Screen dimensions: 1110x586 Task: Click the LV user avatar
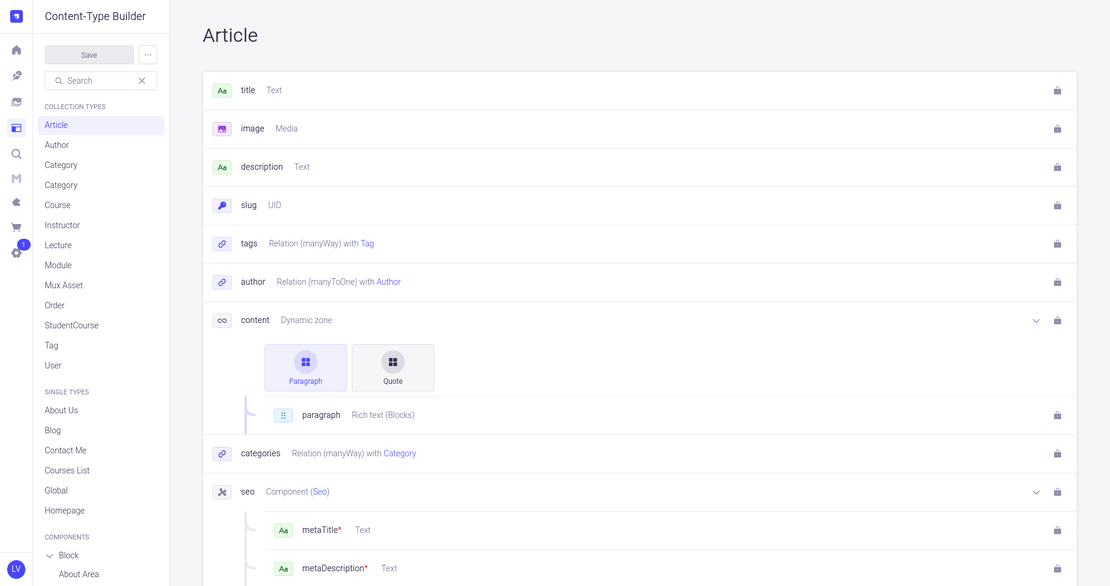16,569
